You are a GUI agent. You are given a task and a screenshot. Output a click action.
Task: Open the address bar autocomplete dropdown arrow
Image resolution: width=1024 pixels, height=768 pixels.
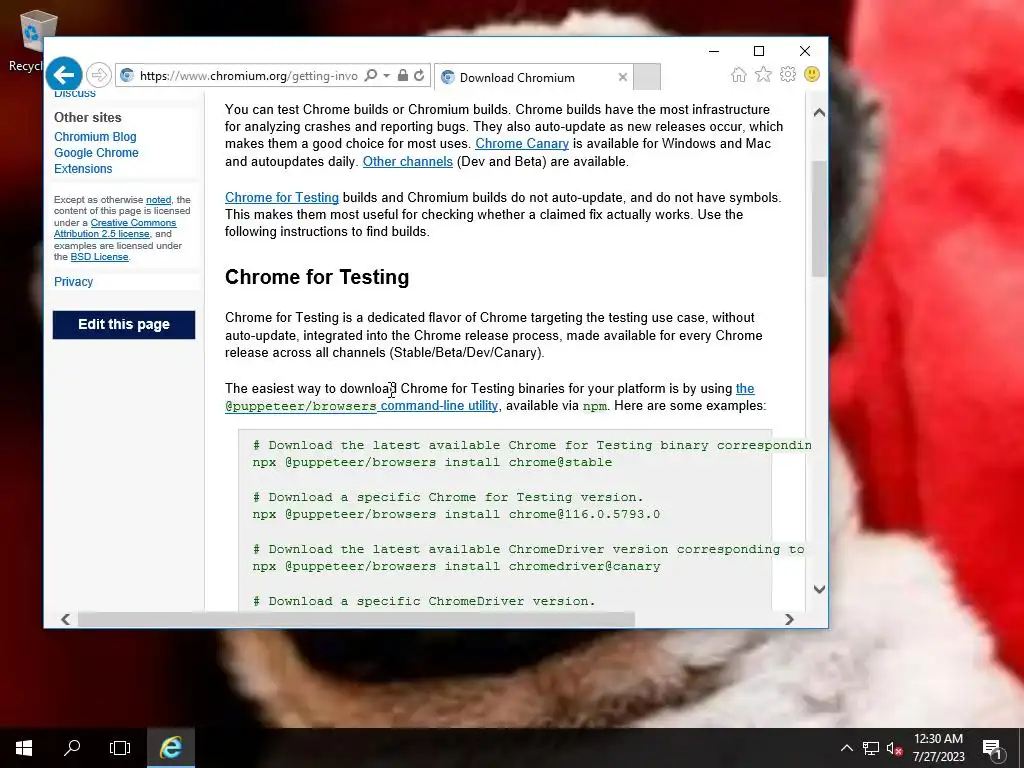387,76
